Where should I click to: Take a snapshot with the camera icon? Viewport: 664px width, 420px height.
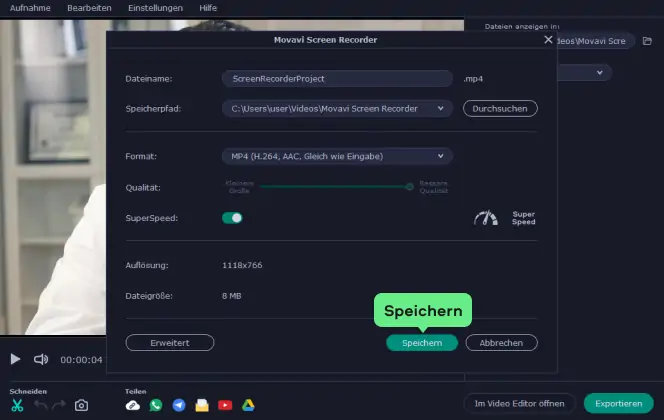81,405
